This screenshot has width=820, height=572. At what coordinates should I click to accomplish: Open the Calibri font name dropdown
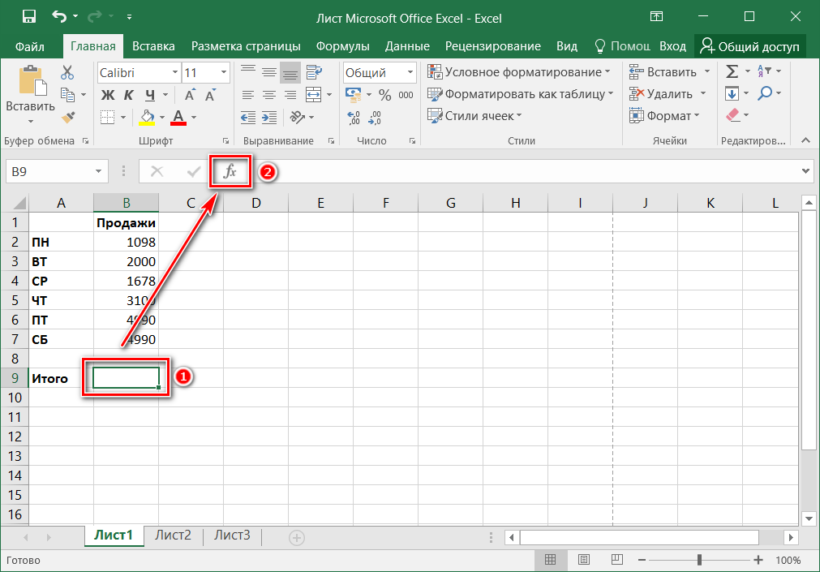pyautogui.click(x=174, y=73)
